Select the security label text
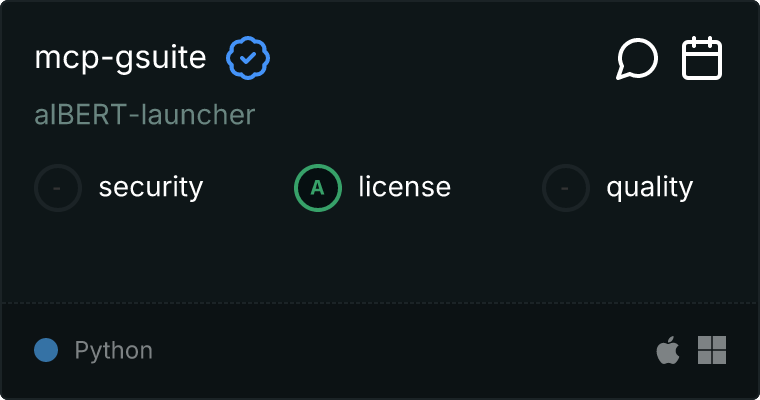 click(x=151, y=187)
